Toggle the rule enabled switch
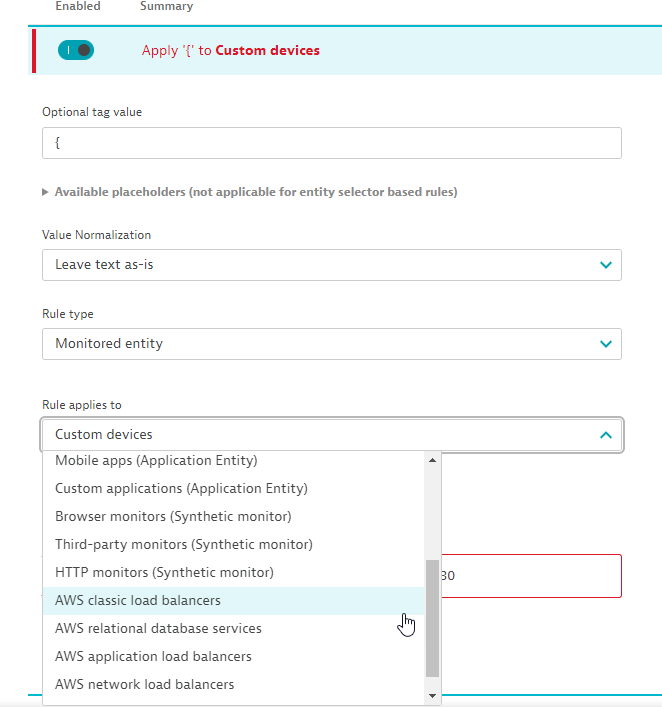The image size is (662, 707). tap(76, 50)
